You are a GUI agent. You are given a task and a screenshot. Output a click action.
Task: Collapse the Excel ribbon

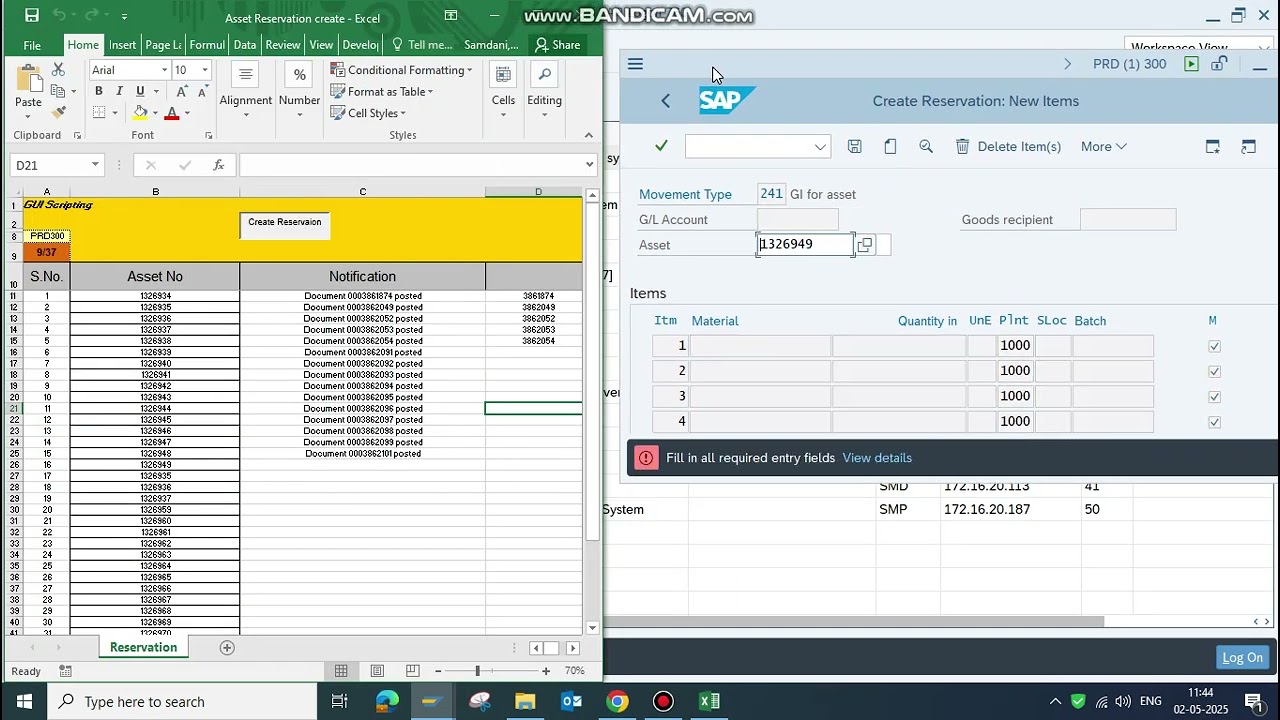[x=588, y=135]
